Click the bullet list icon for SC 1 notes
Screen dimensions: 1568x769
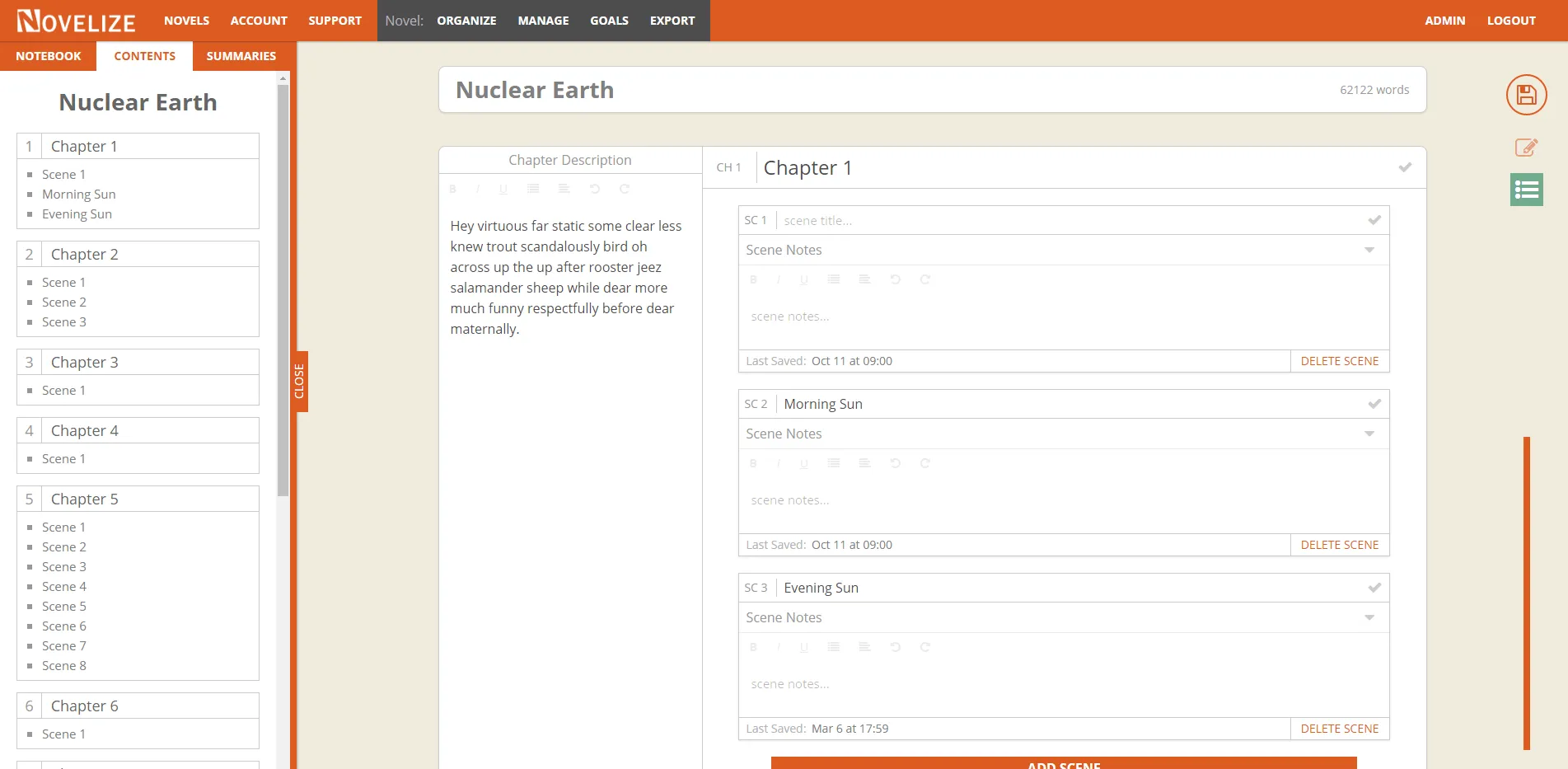tap(833, 279)
